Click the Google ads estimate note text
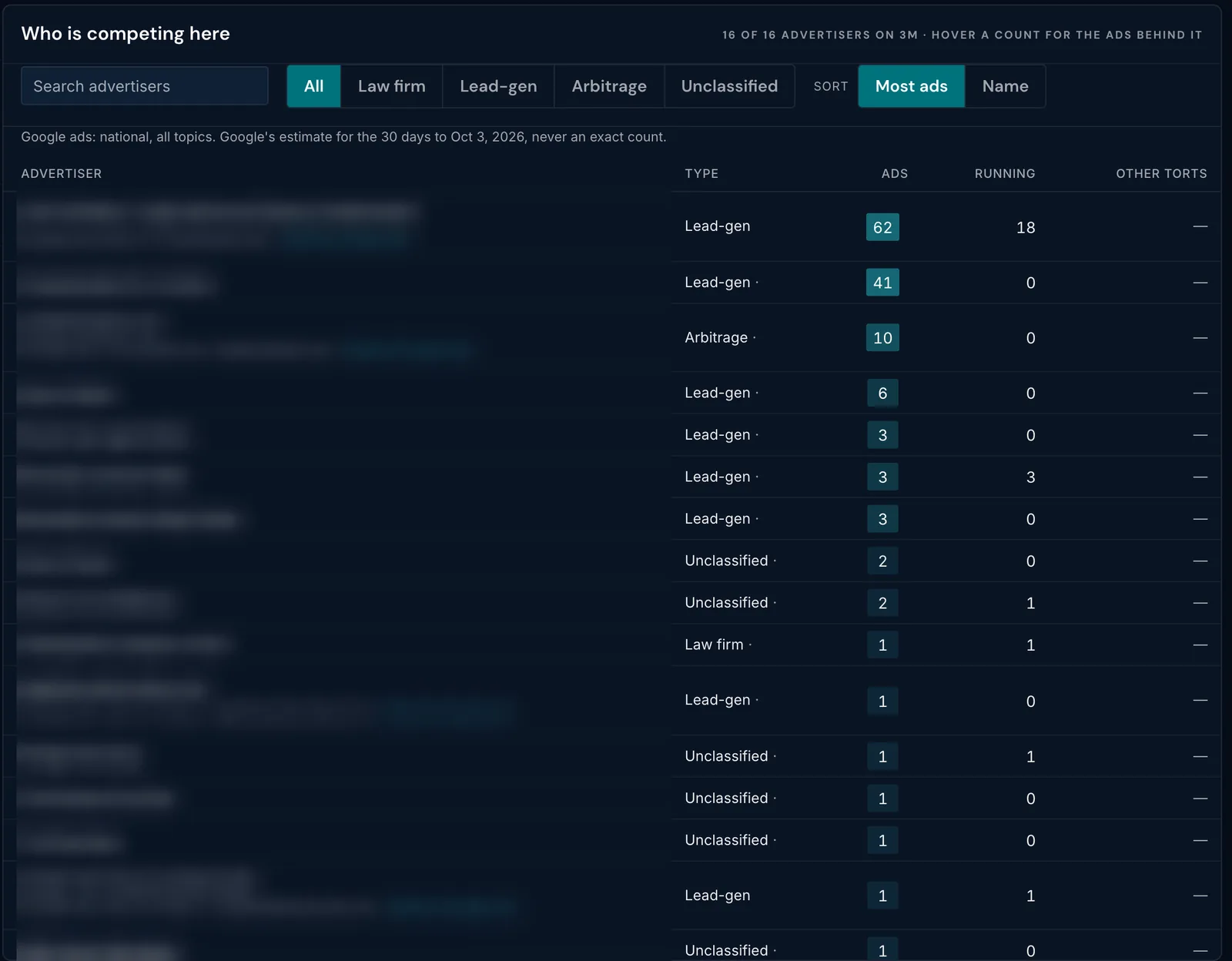 click(343, 137)
